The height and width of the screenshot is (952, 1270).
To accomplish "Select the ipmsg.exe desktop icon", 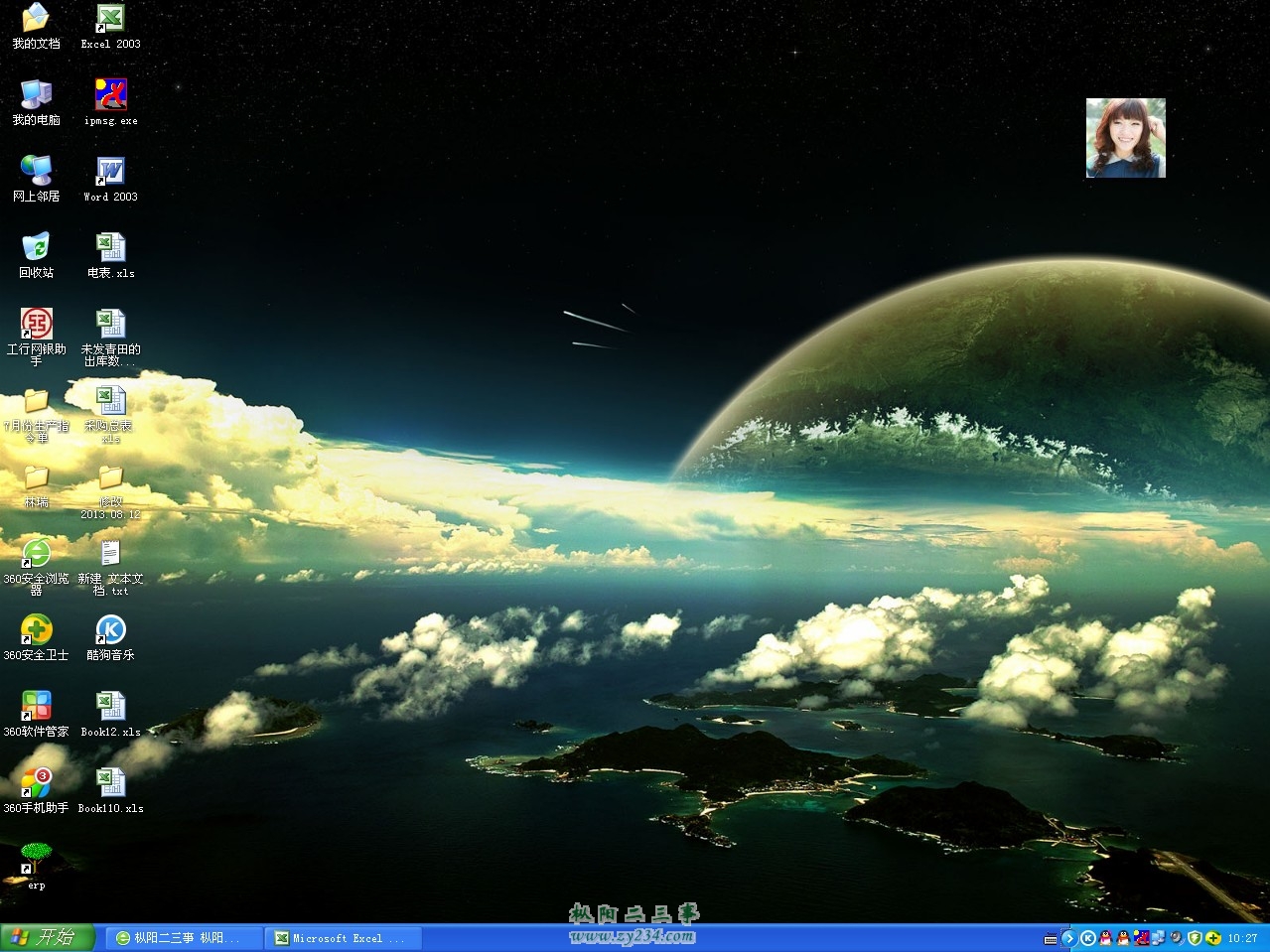I will click(x=110, y=102).
